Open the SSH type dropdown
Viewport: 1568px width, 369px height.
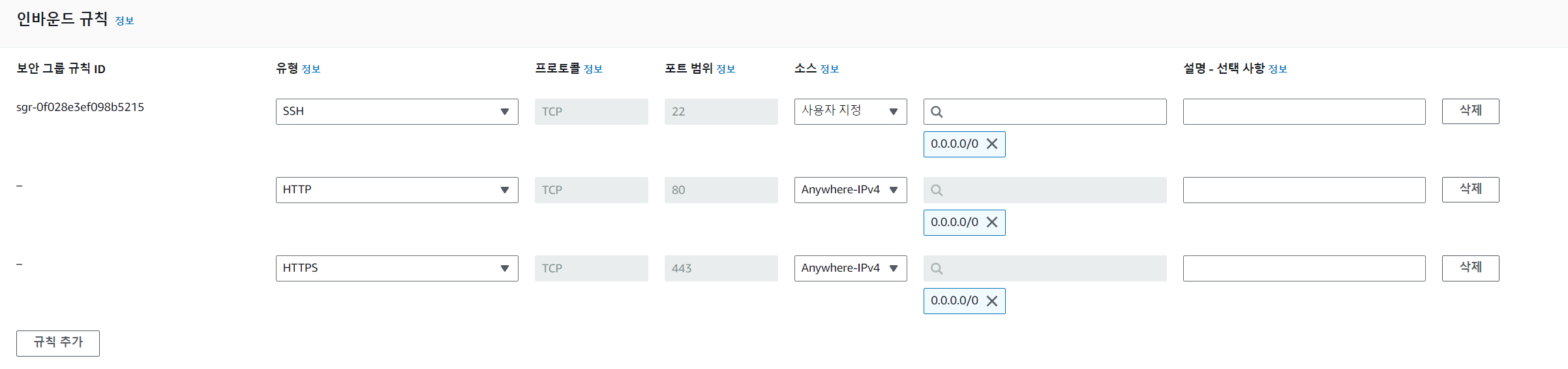coord(397,112)
